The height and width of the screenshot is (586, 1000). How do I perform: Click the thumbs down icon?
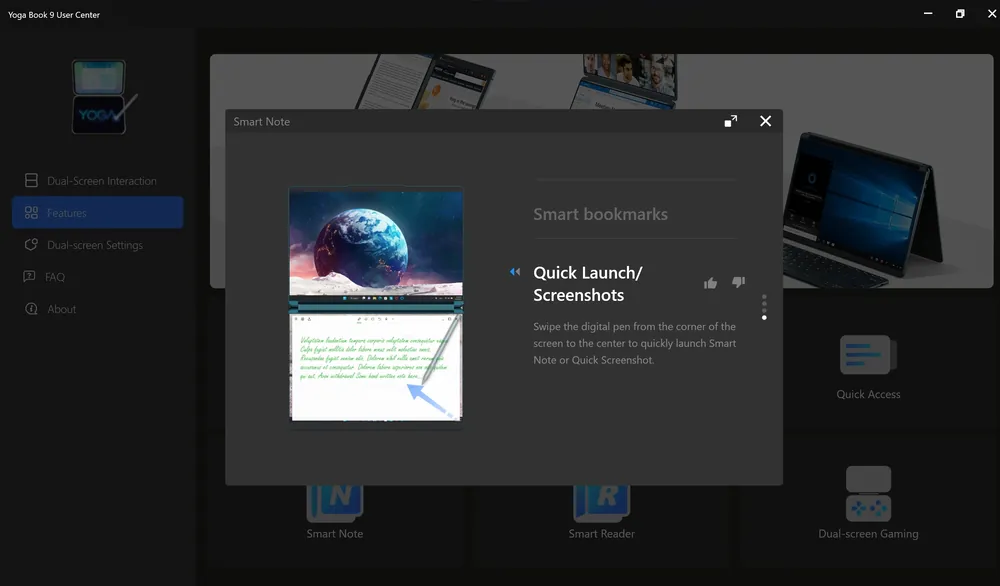[x=739, y=282]
